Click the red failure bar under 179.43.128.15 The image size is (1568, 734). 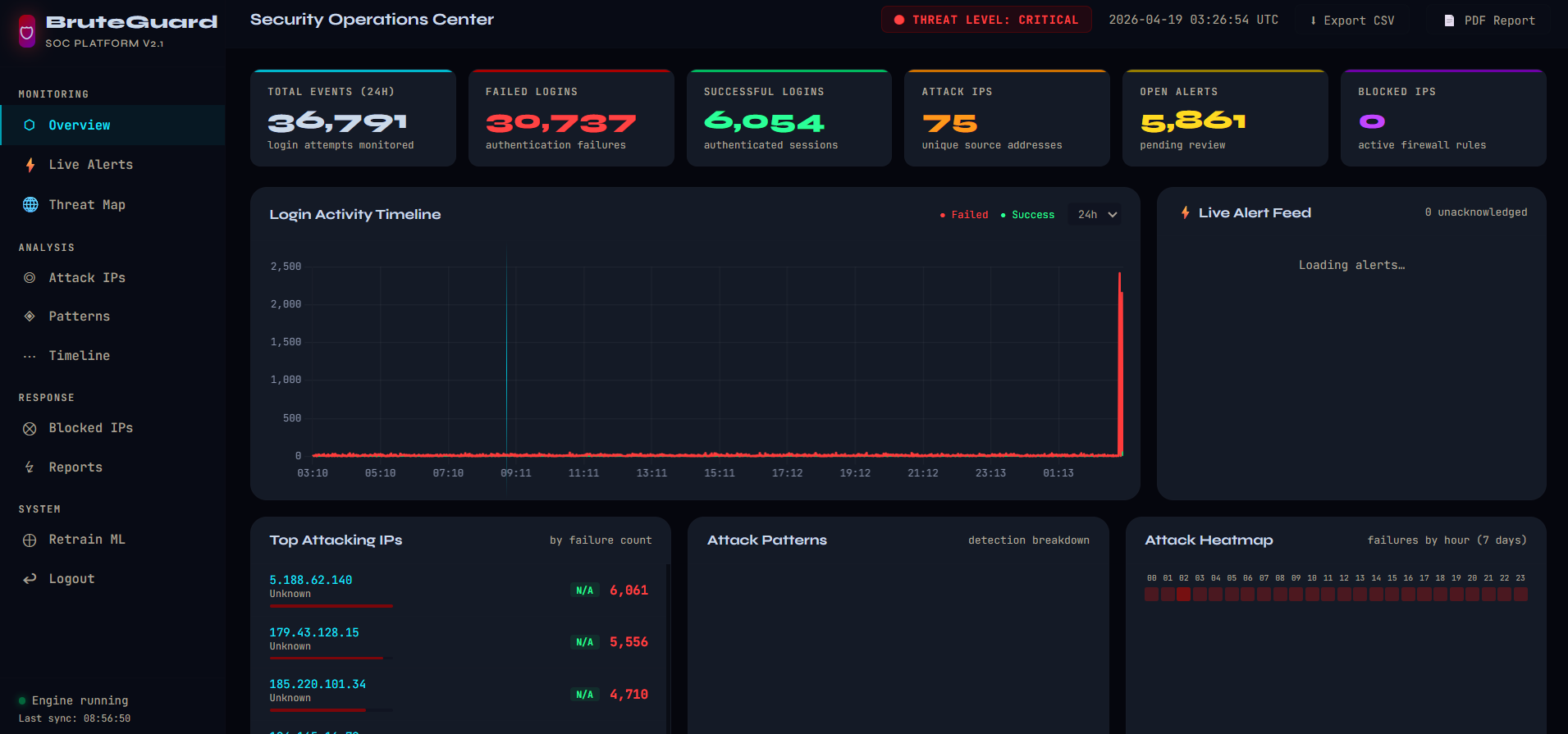[327, 658]
